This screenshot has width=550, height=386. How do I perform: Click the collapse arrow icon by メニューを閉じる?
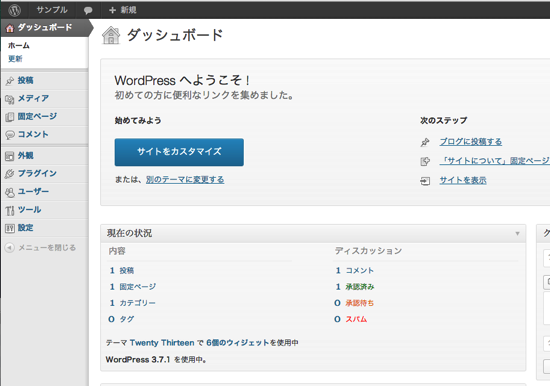[10, 248]
